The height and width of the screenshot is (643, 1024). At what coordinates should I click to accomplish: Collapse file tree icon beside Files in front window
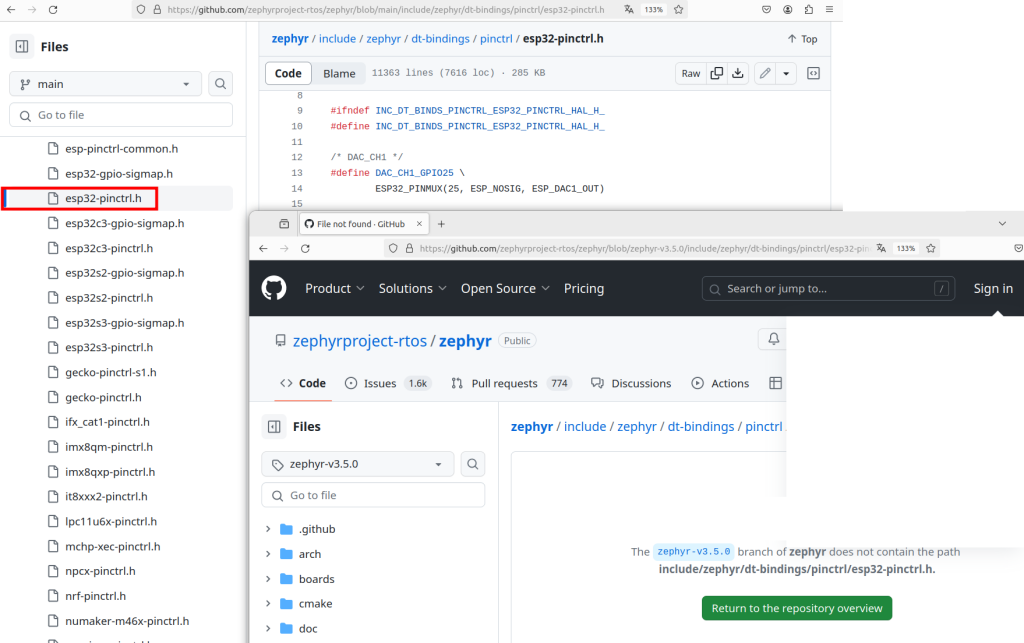[274, 426]
